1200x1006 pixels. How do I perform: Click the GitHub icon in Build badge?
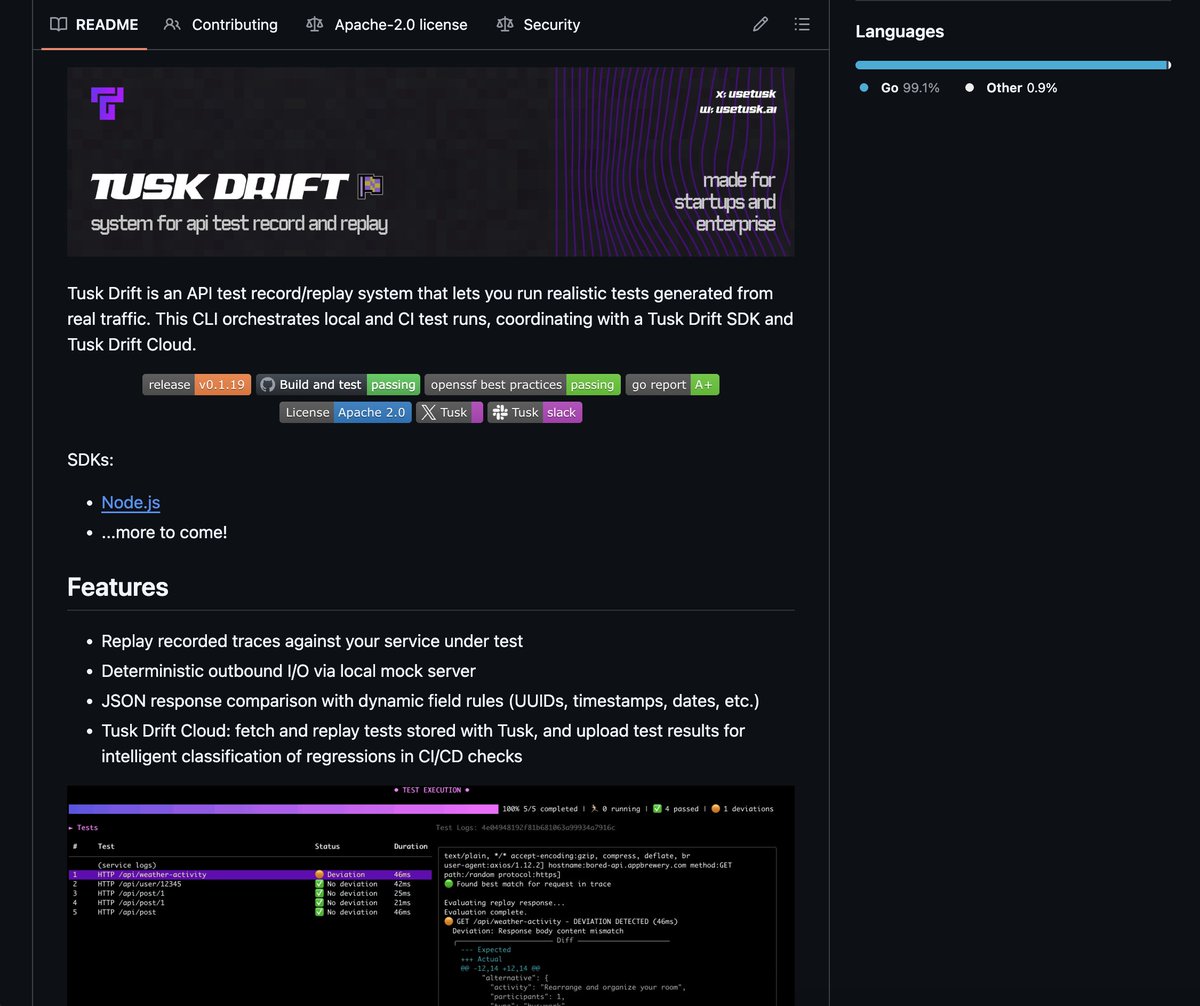coord(267,384)
